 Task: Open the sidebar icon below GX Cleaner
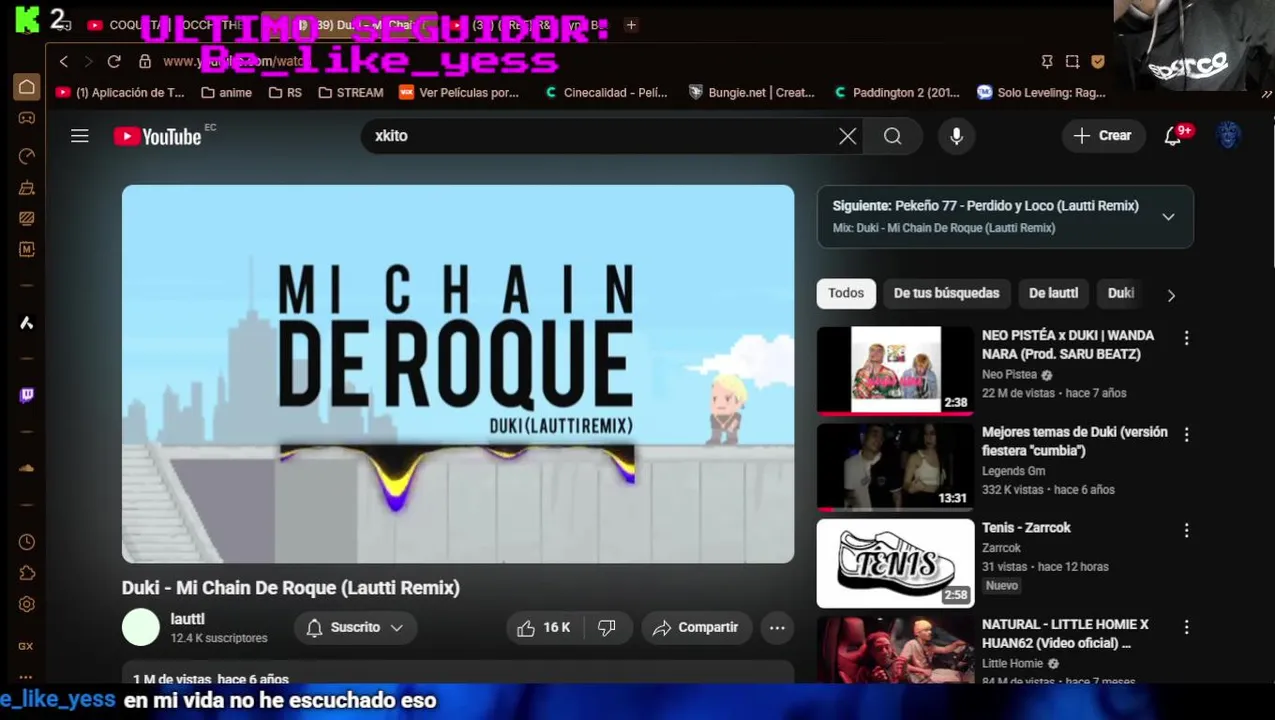[27, 218]
